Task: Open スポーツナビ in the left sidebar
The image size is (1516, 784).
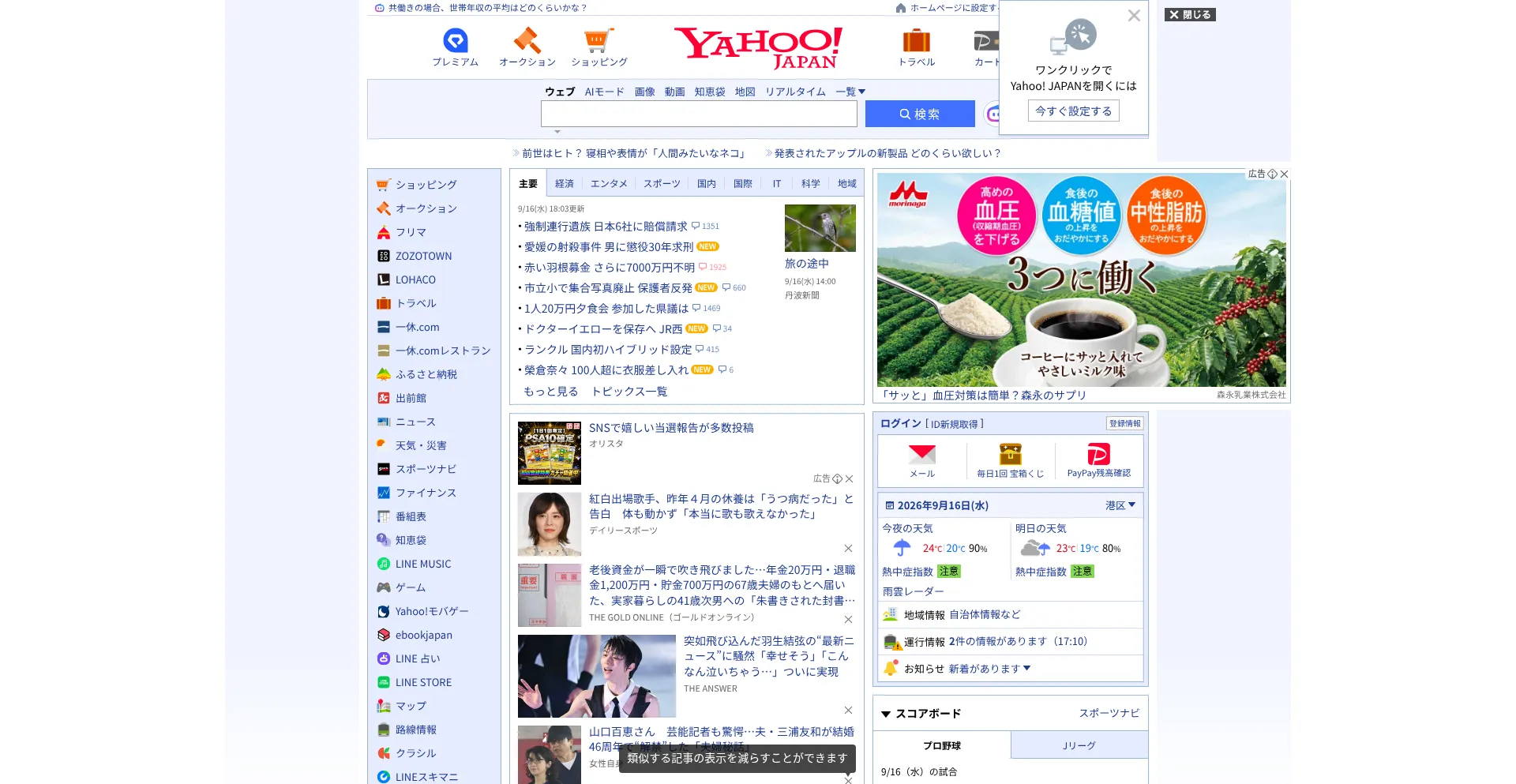Action: 426,469
